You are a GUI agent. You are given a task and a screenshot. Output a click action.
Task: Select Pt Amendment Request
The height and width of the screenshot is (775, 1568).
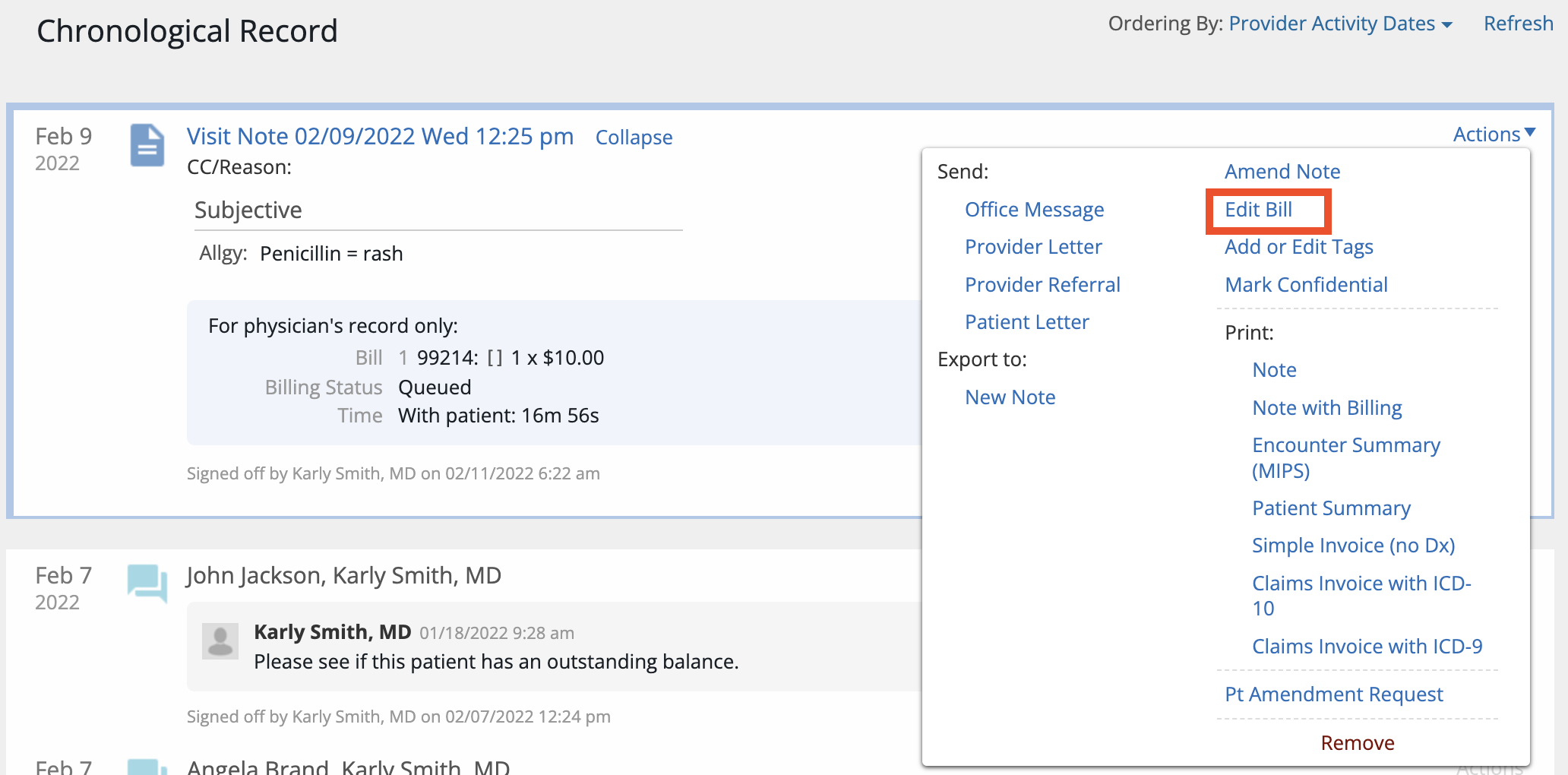pyautogui.click(x=1333, y=694)
